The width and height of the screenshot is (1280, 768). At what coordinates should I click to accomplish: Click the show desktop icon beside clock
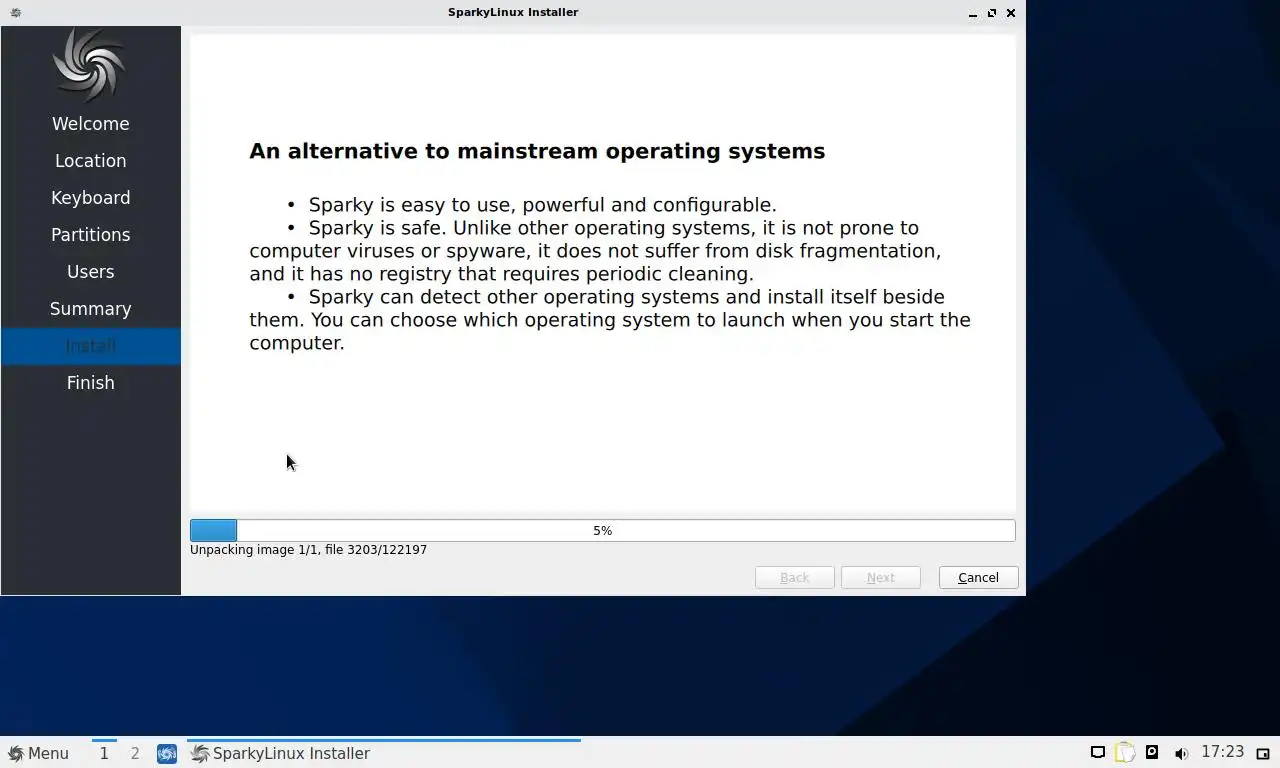pyautogui.click(x=1262, y=753)
